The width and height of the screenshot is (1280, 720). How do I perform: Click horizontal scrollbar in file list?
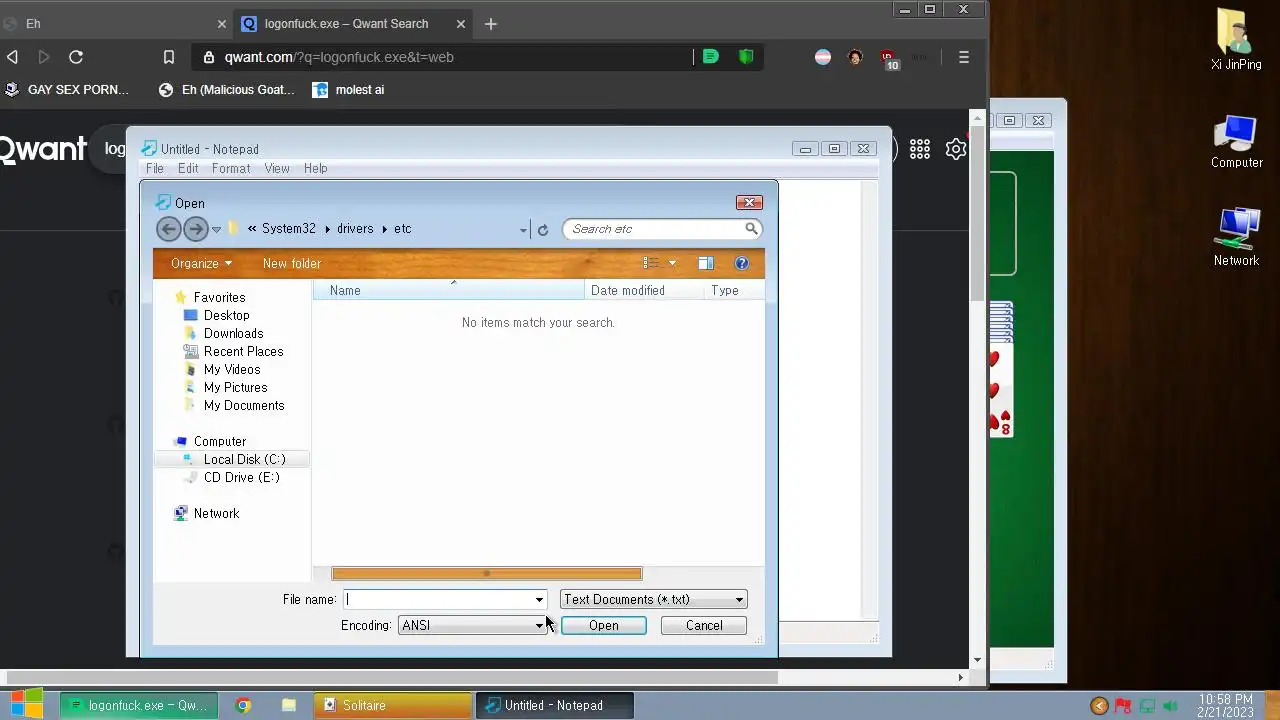click(x=487, y=574)
